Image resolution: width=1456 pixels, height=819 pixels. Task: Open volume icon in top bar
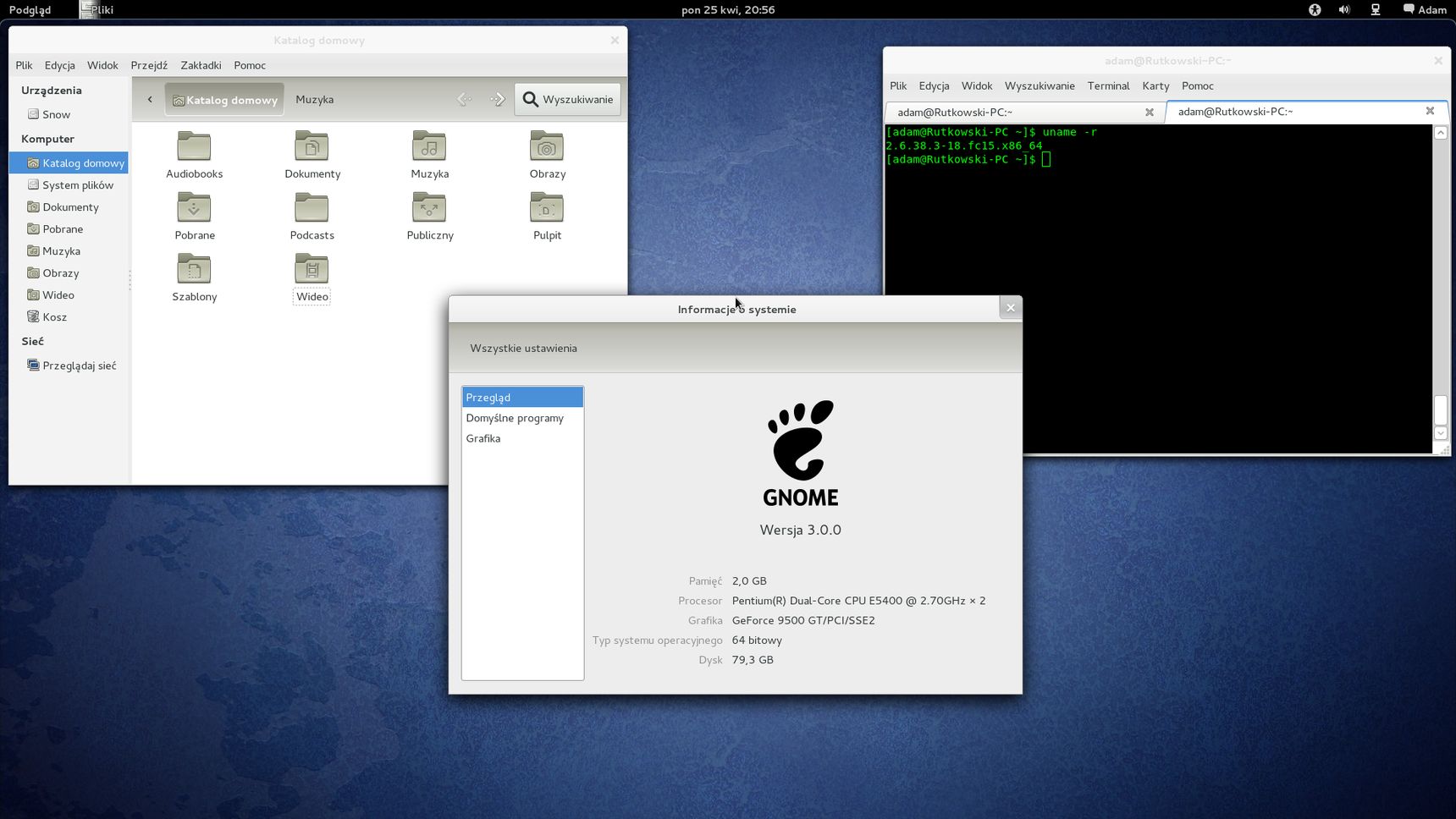[1344, 9]
